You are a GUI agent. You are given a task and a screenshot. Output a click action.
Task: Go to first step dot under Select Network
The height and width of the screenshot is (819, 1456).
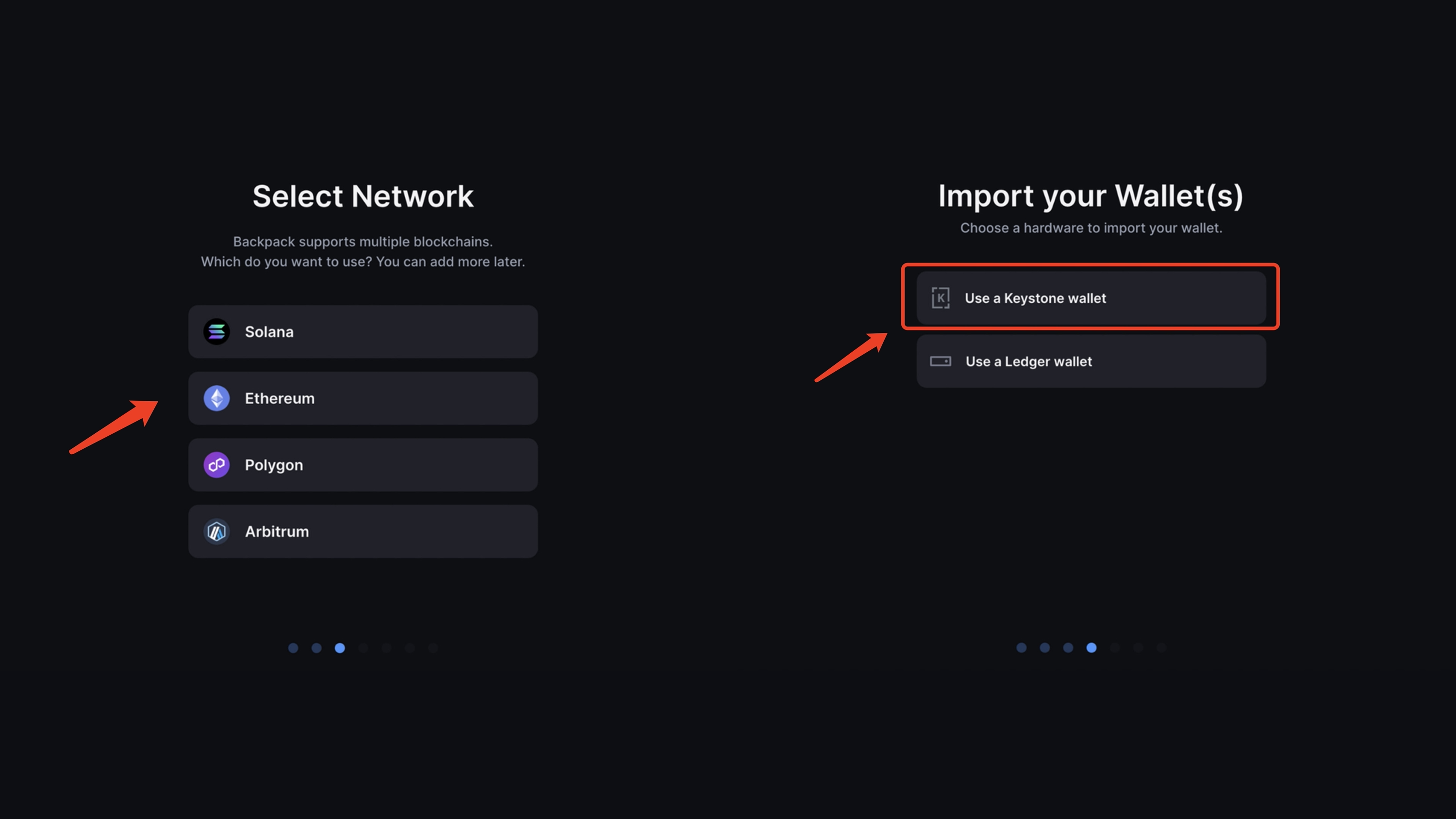tap(293, 648)
